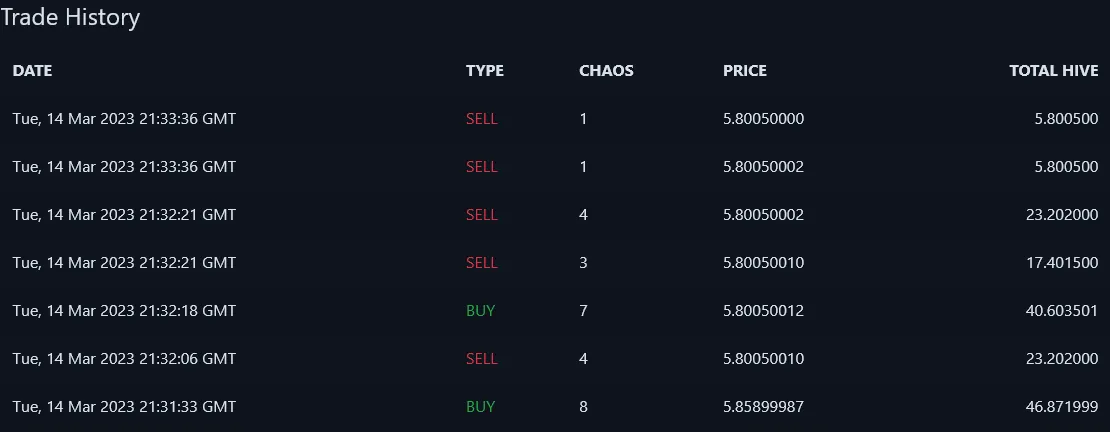Select the BUY label for 7 CHAOS trade
The width and height of the screenshot is (1110, 432).
pyautogui.click(x=481, y=311)
